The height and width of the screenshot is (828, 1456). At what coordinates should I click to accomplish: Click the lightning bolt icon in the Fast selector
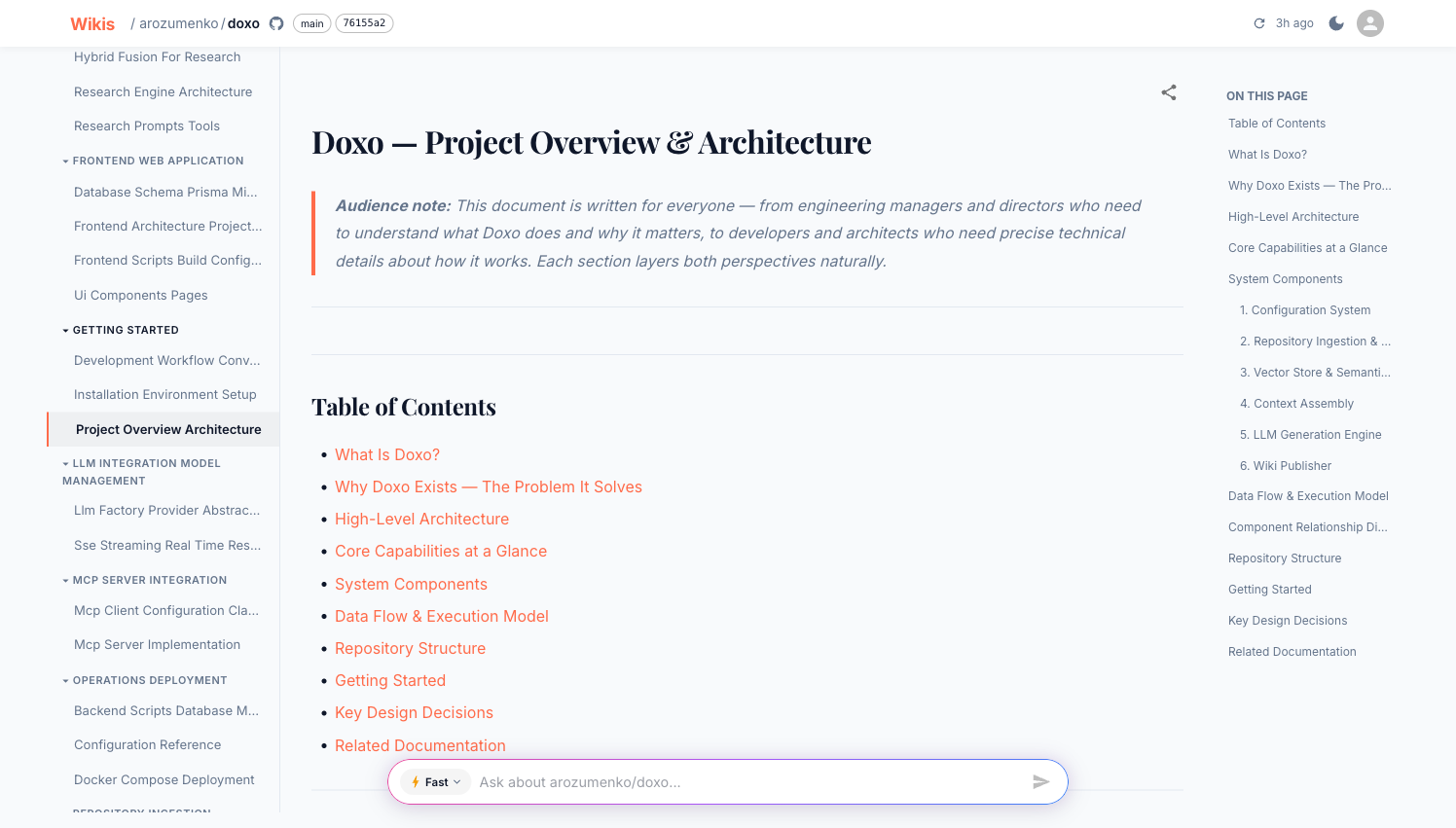click(x=419, y=781)
